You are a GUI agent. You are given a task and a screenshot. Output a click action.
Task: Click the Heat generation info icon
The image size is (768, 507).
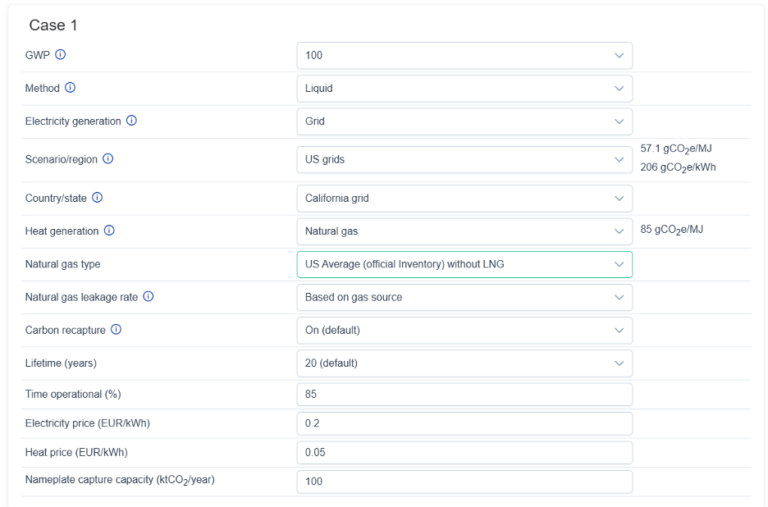[x=109, y=231]
